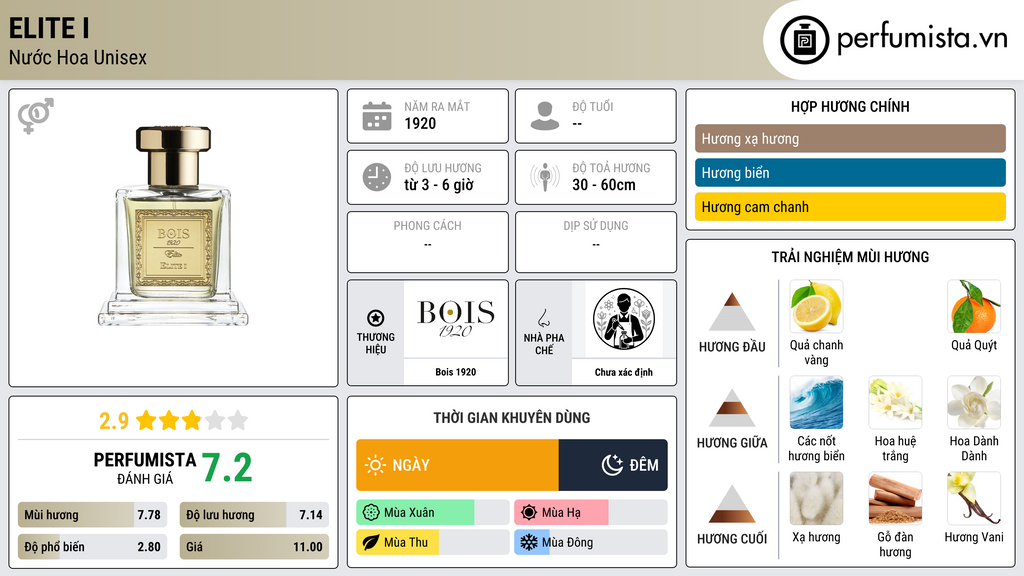Screen dimensions: 1024x576
Task: Open the Các nốt hương biển wave image
Action: [816, 403]
